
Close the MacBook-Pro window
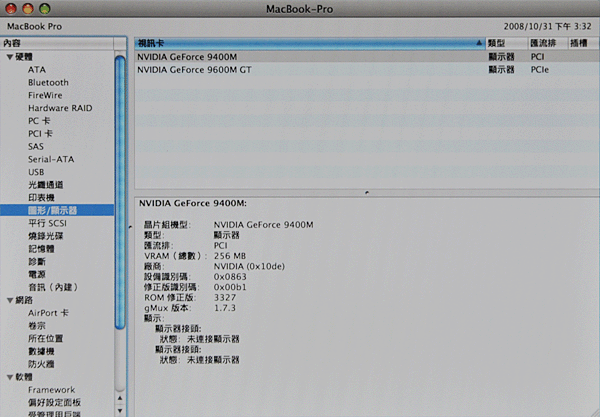coord(11,8)
